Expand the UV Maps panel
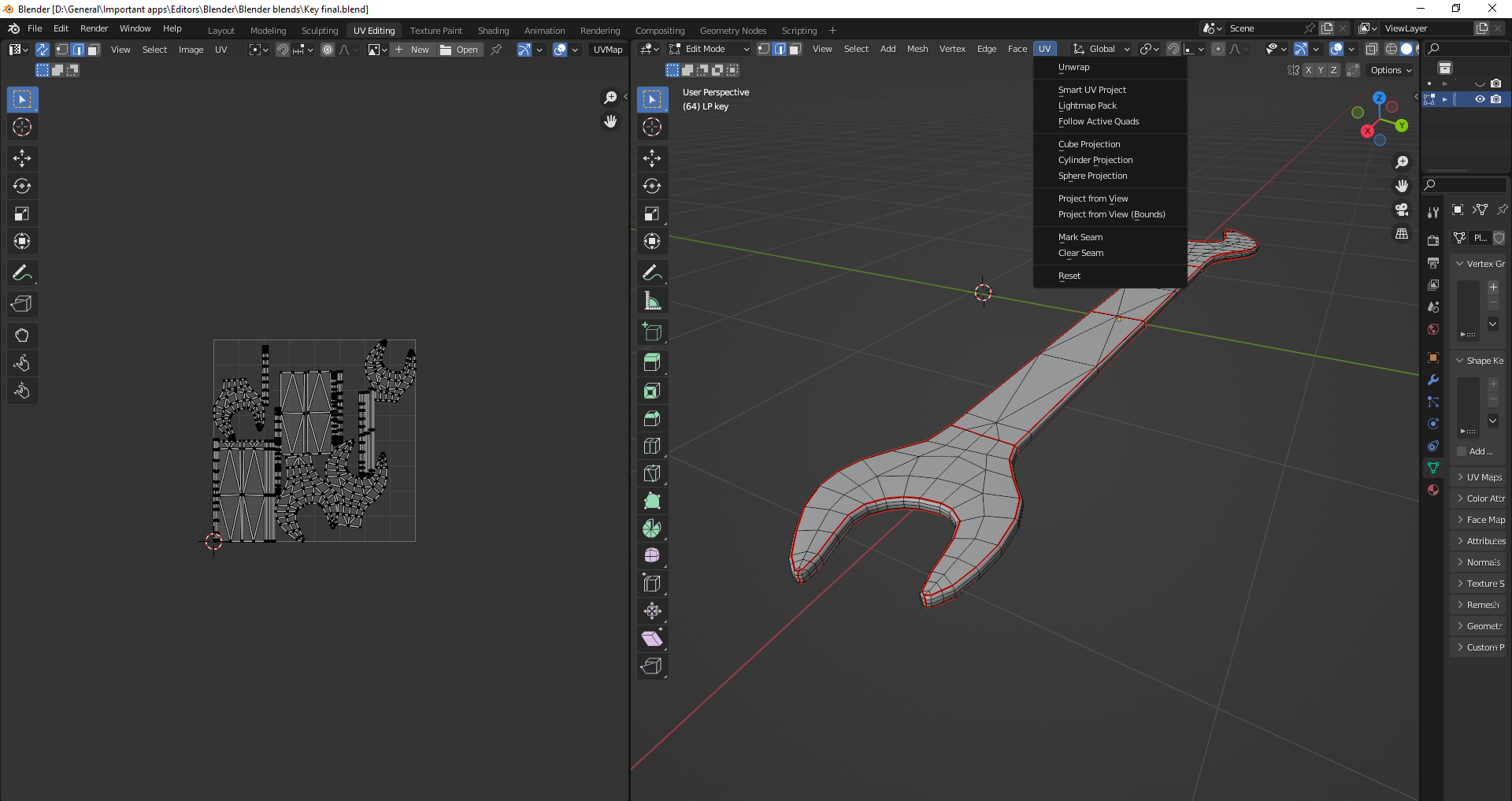The height and width of the screenshot is (801, 1512). [1479, 477]
